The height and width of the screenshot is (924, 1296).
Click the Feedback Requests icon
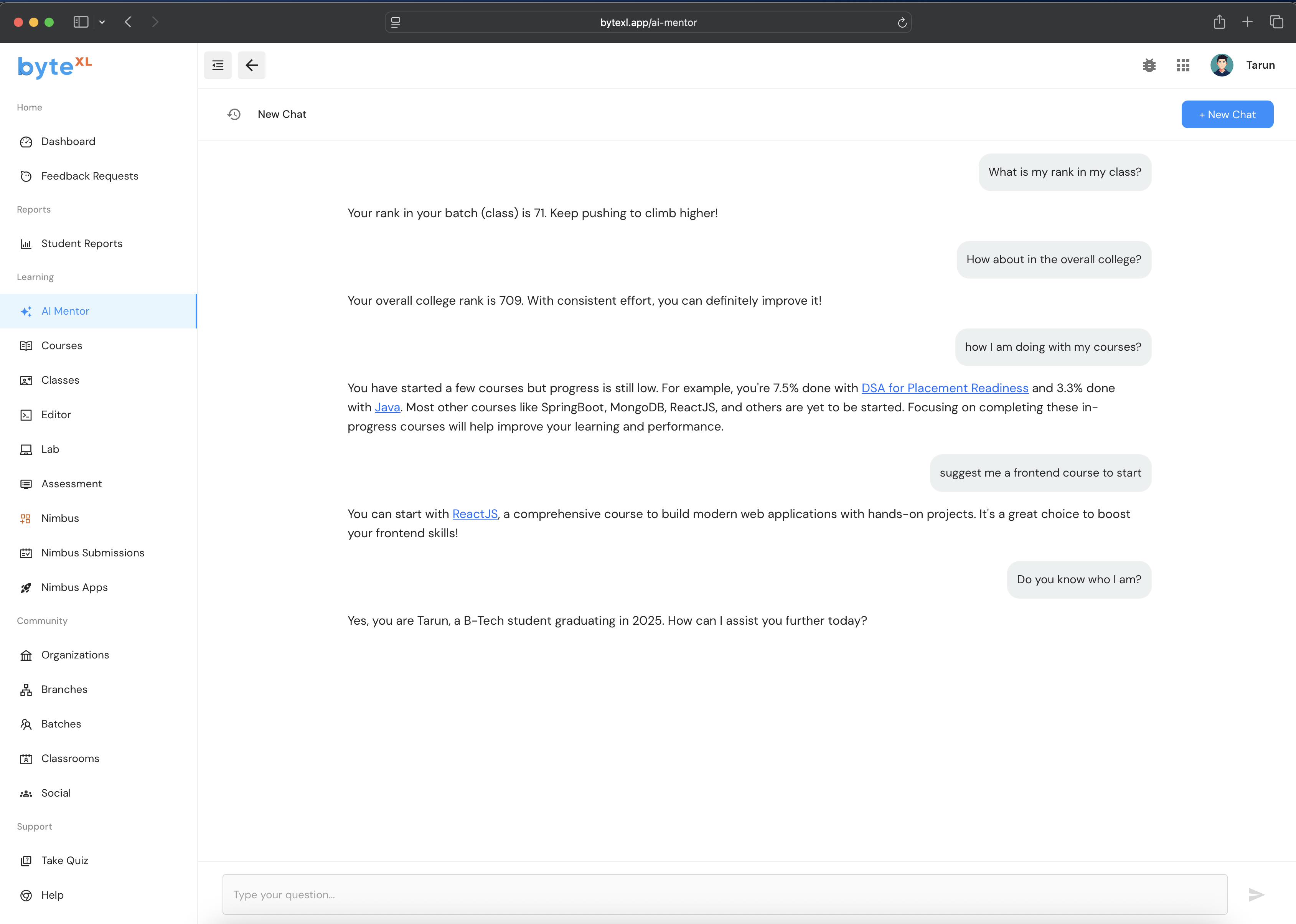(26, 177)
